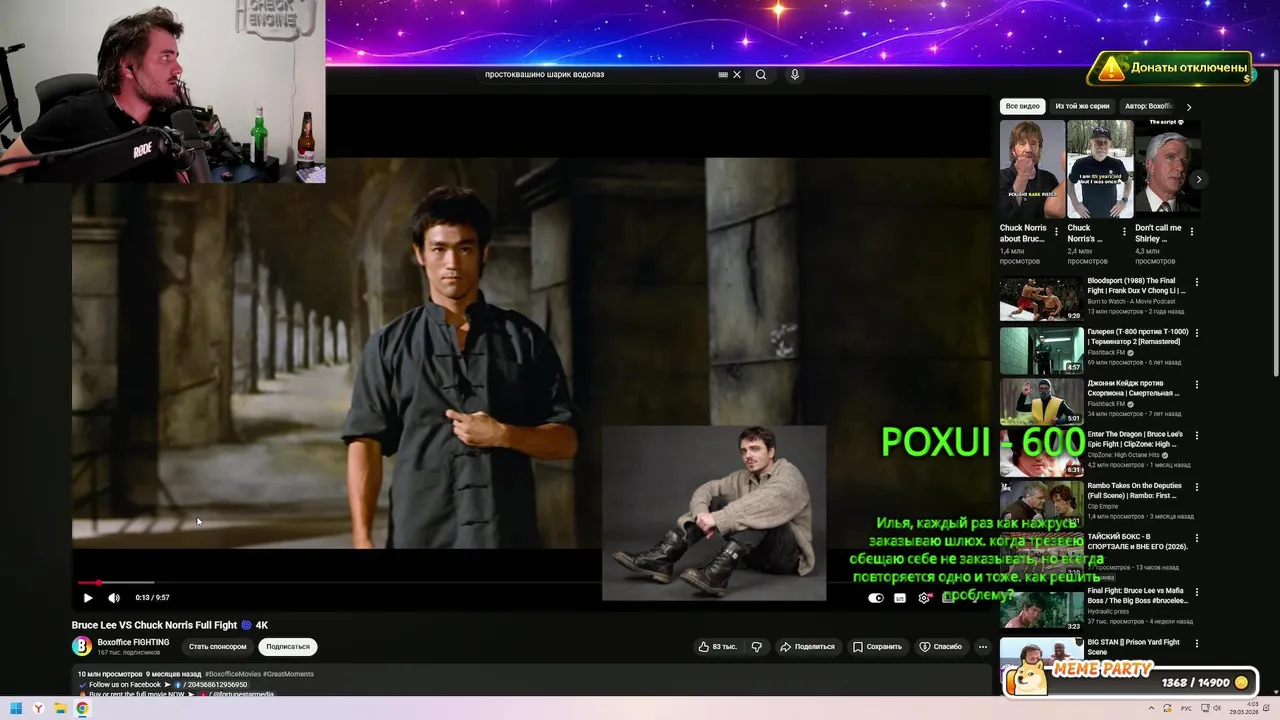Image resolution: width=1280 pixels, height=720 pixels.
Task: Open options for "Chuck Norris's ..." short
Action: click(x=1124, y=232)
